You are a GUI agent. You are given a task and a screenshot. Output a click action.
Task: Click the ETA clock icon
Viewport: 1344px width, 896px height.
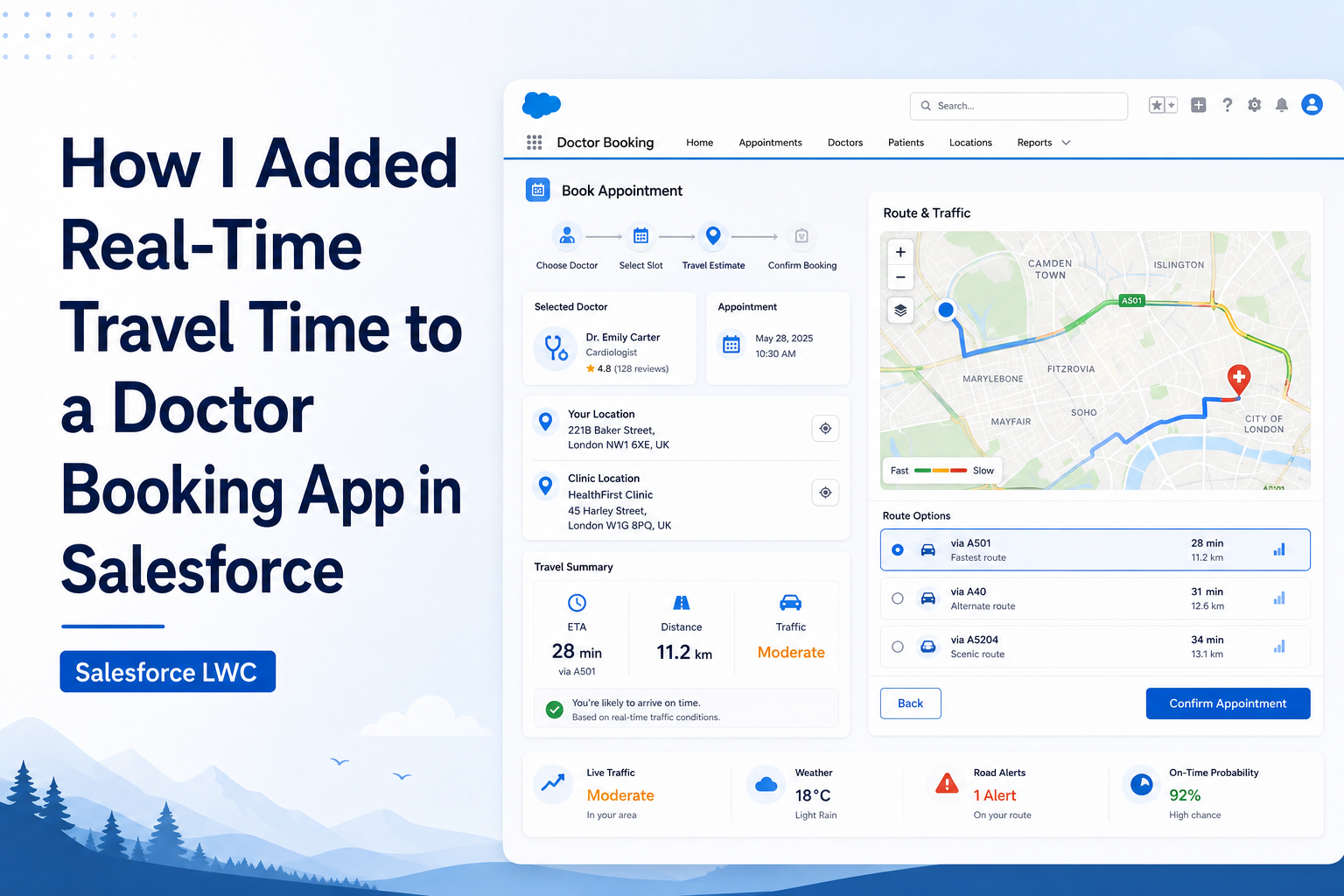pos(577,603)
